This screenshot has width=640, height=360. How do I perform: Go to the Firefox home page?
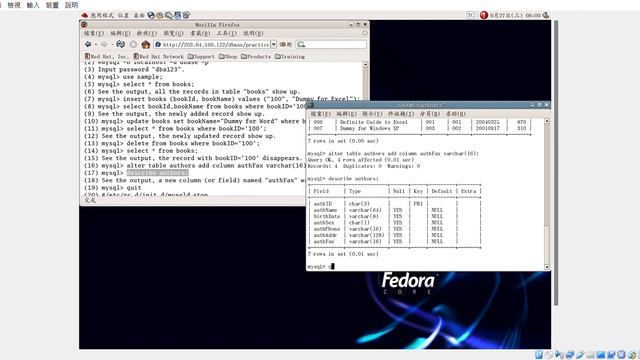click(146, 44)
